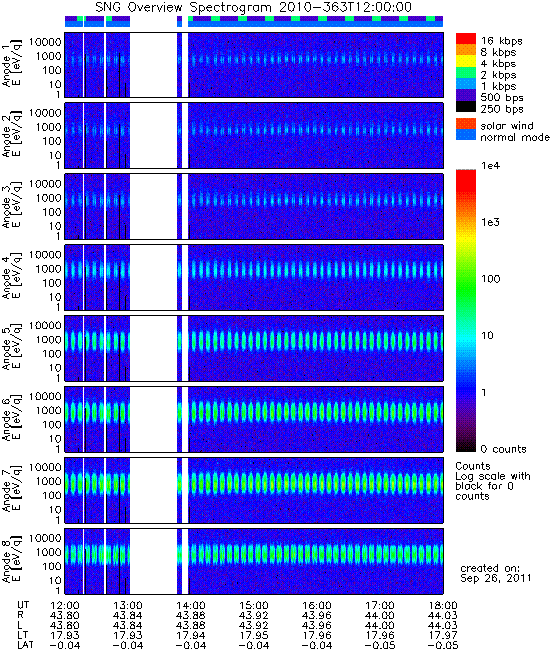Click the Anode 4 axis label
Image resolution: width=552 pixels, height=651 pixels.
point(11,277)
